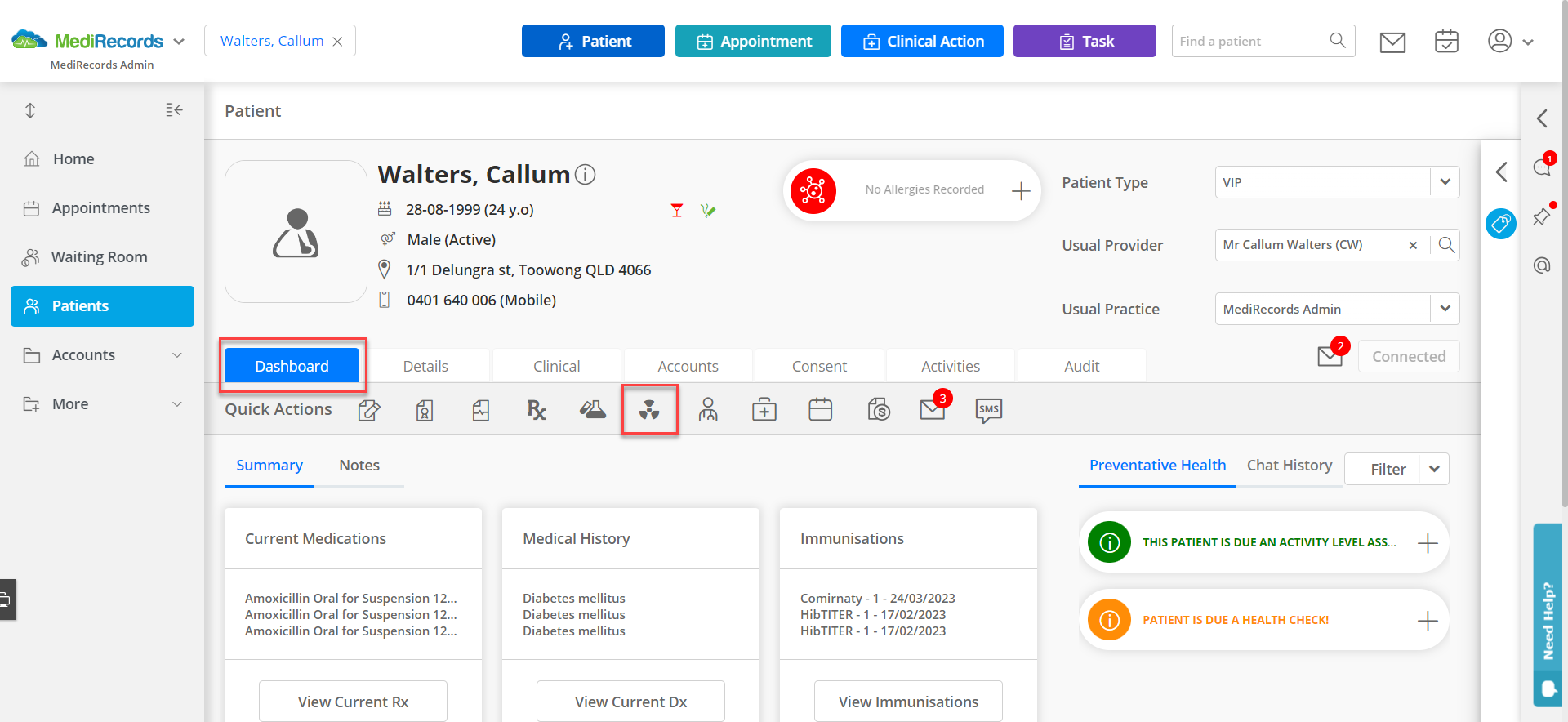The width and height of the screenshot is (1568, 722).
Task: Open the mail quick action with badge 3
Action: coord(933,409)
